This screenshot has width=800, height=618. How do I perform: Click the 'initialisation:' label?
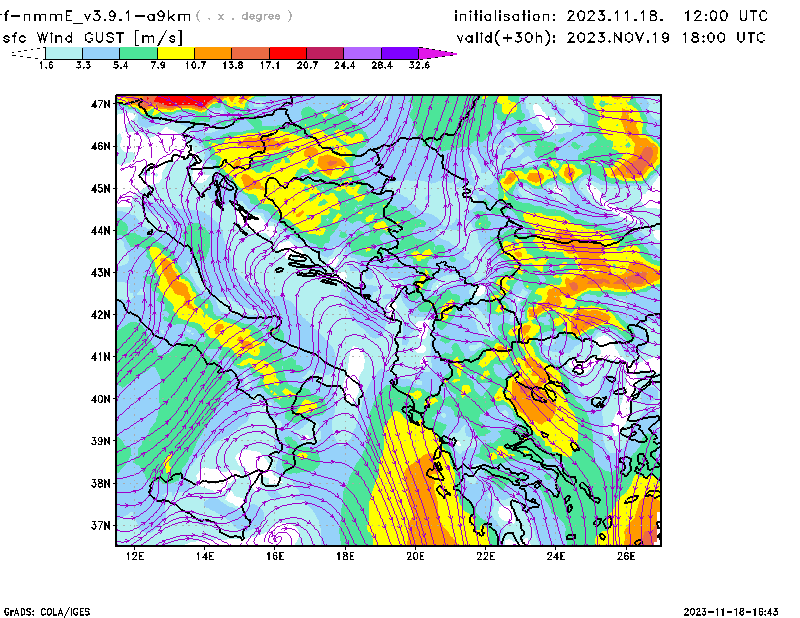505,16
